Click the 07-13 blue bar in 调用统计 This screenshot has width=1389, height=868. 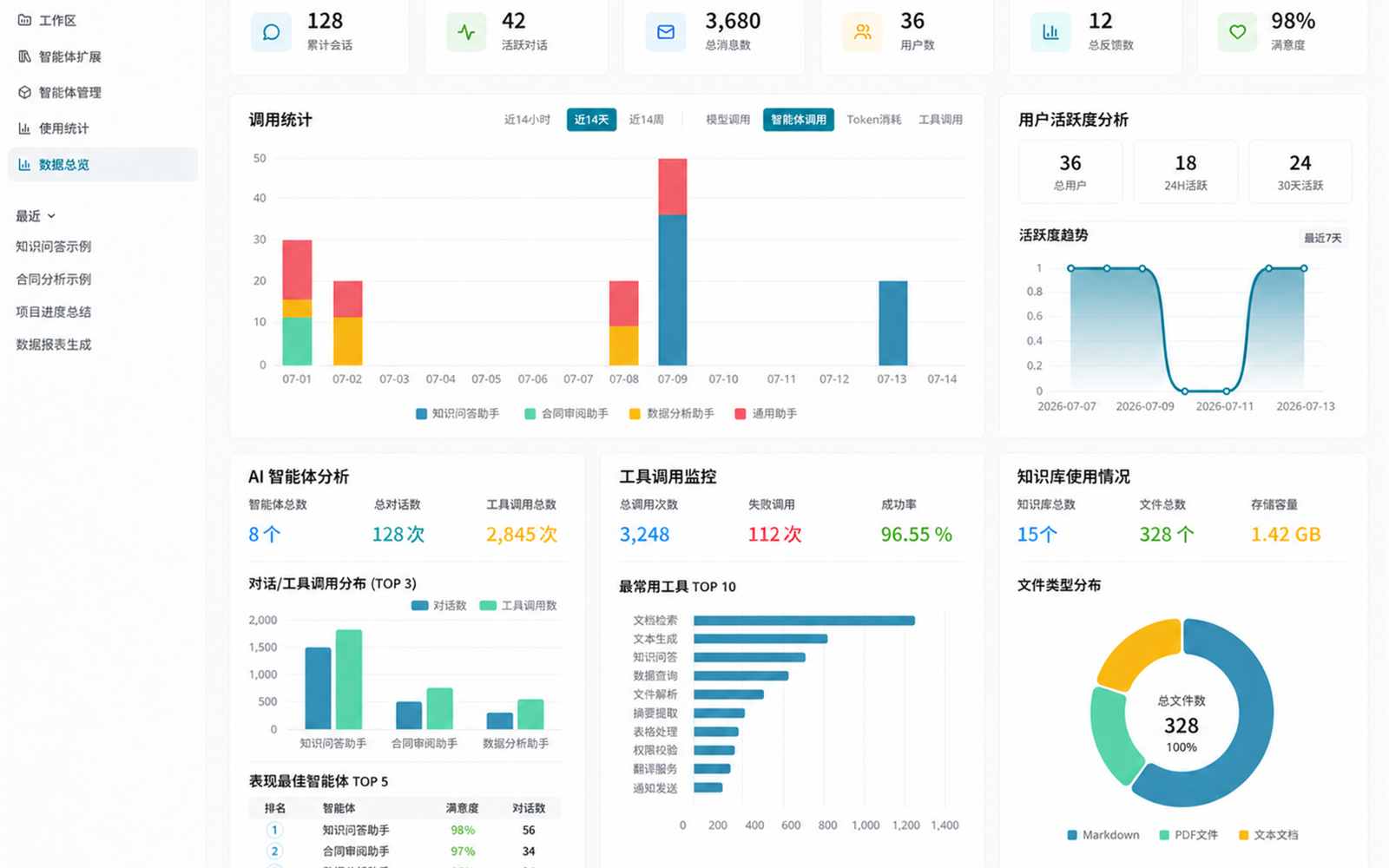pos(893,323)
